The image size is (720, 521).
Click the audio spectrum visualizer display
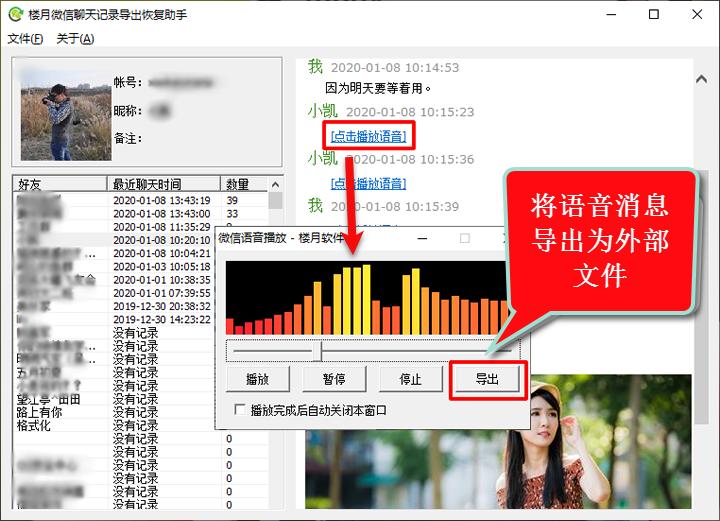366,298
